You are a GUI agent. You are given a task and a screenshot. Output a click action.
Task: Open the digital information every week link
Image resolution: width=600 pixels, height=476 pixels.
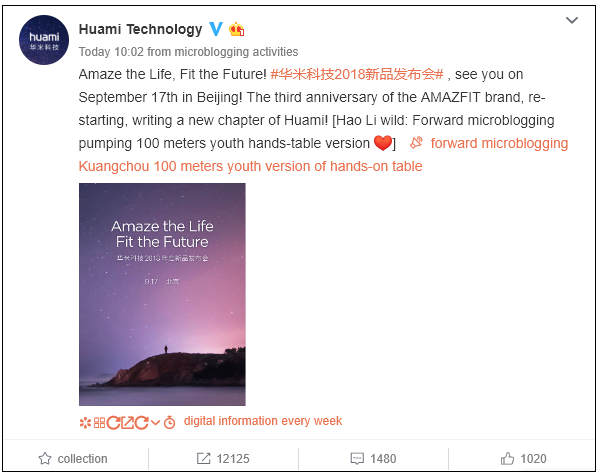(x=262, y=421)
